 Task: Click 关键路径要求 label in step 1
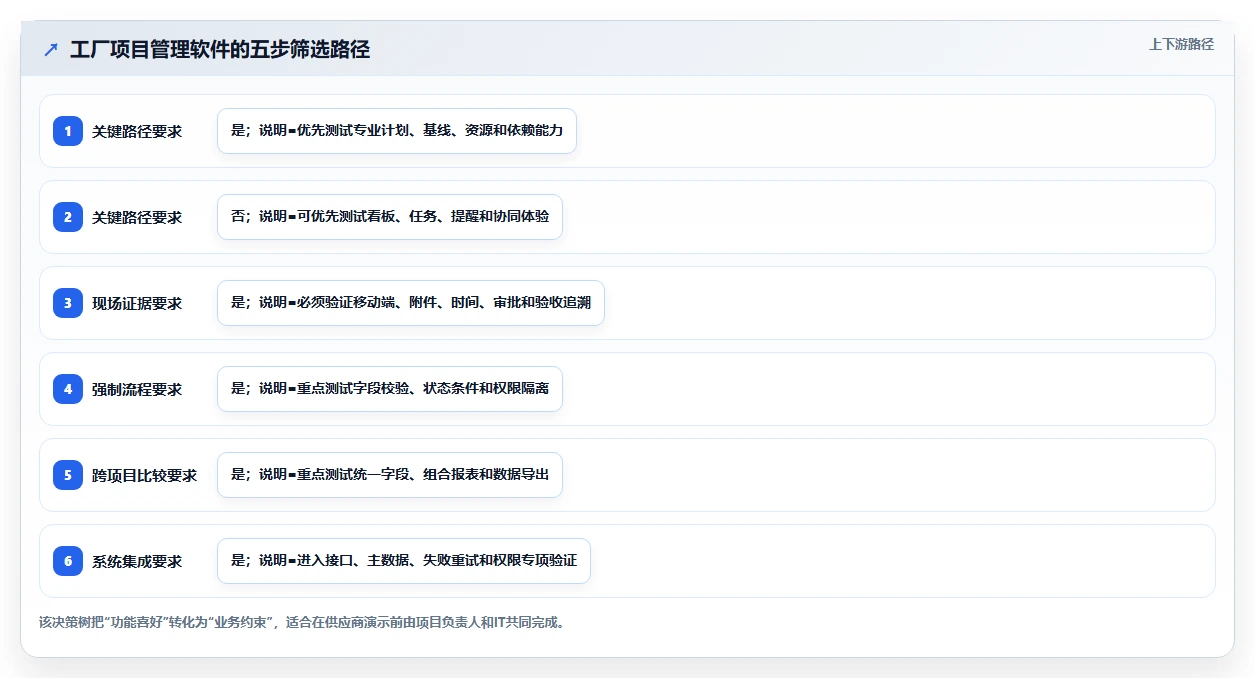click(137, 131)
